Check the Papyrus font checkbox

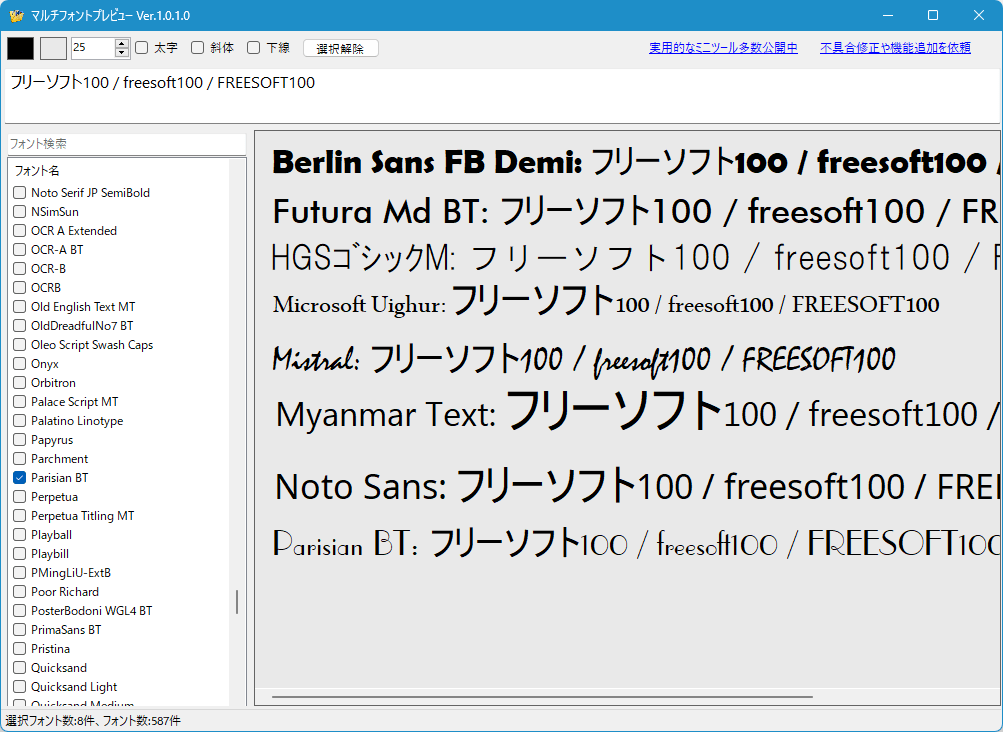(20, 440)
